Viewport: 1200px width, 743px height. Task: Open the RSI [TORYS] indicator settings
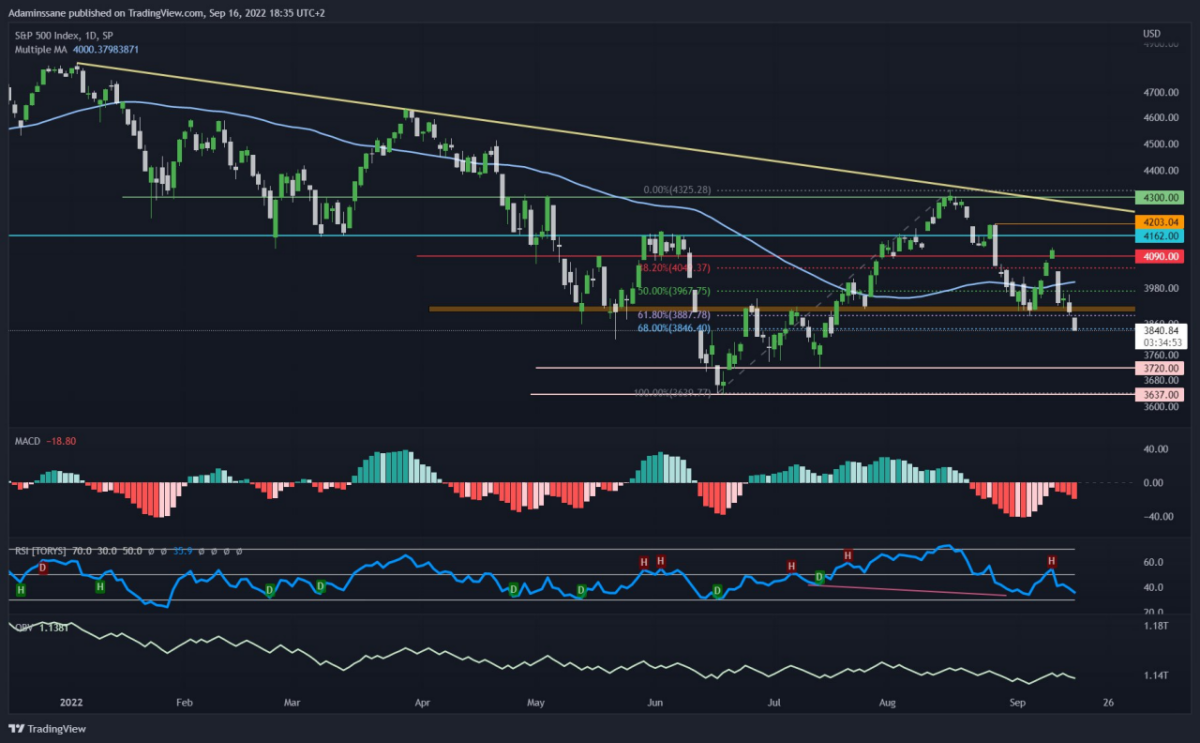point(40,552)
